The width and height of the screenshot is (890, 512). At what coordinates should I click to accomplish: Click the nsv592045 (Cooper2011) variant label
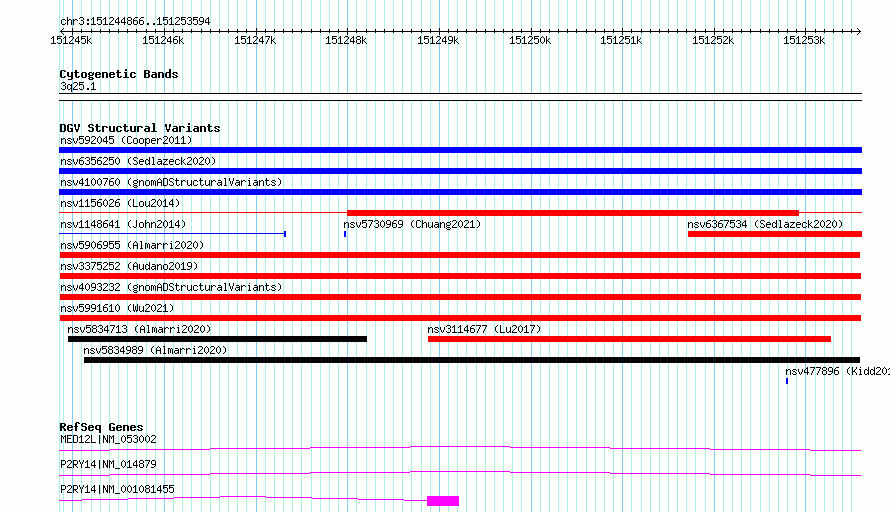click(126, 140)
